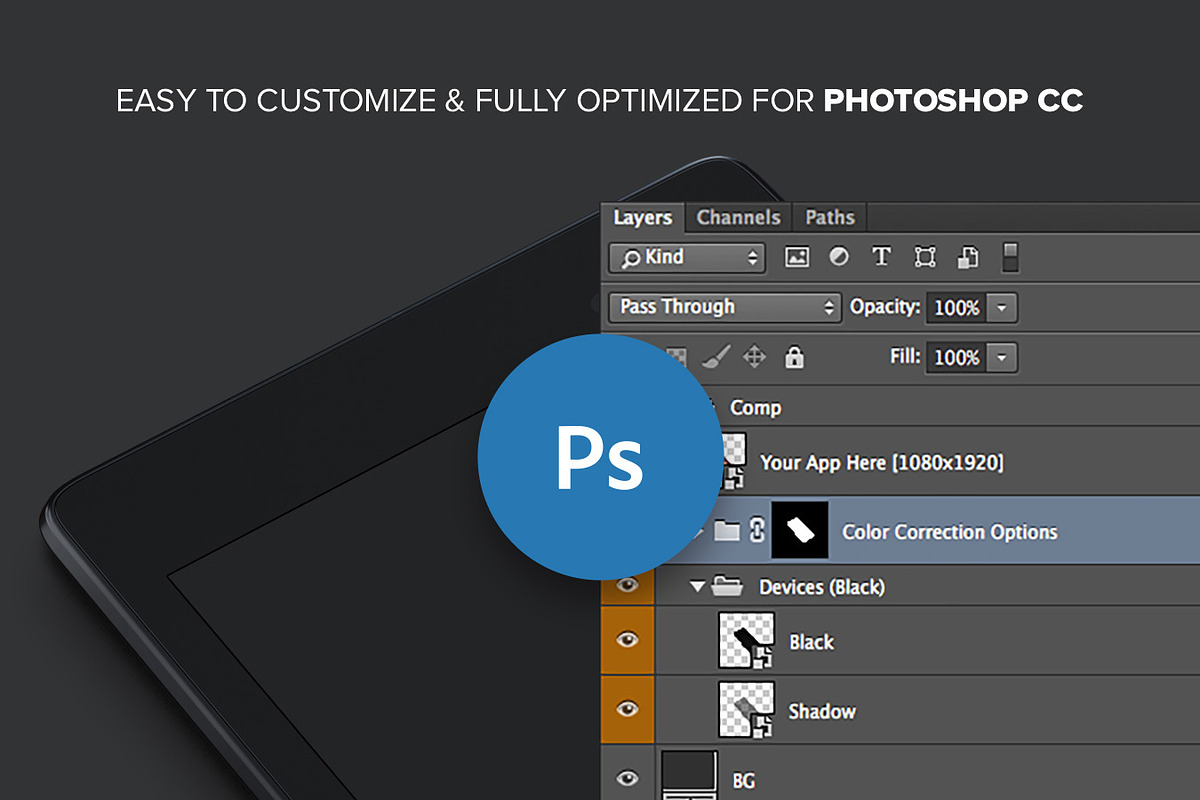Switch to the Layers tab
The width and height of the screenshot is (1200, 800).
[x=643, y=217]
